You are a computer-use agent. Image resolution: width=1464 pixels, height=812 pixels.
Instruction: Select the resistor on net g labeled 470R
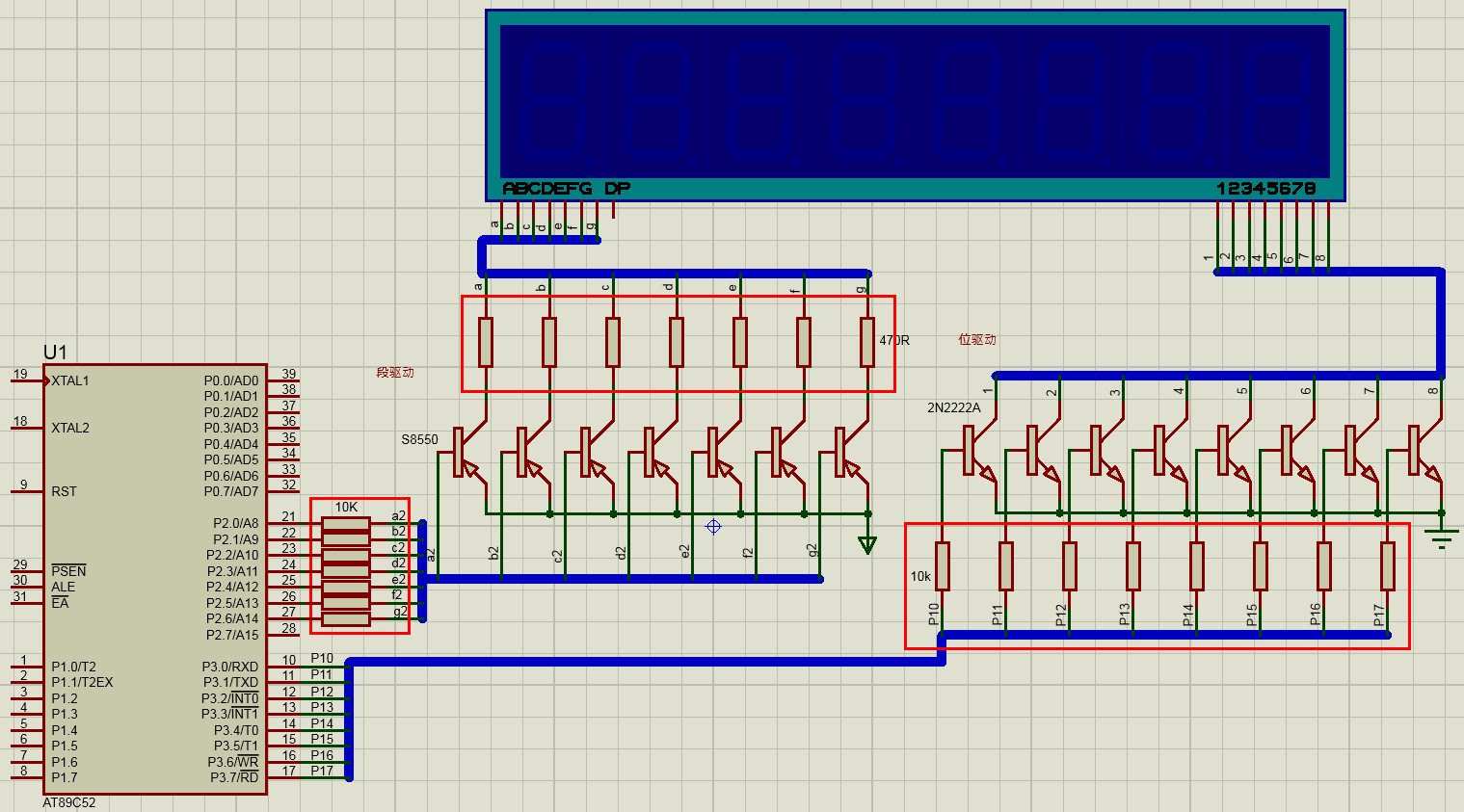(867, 342)
